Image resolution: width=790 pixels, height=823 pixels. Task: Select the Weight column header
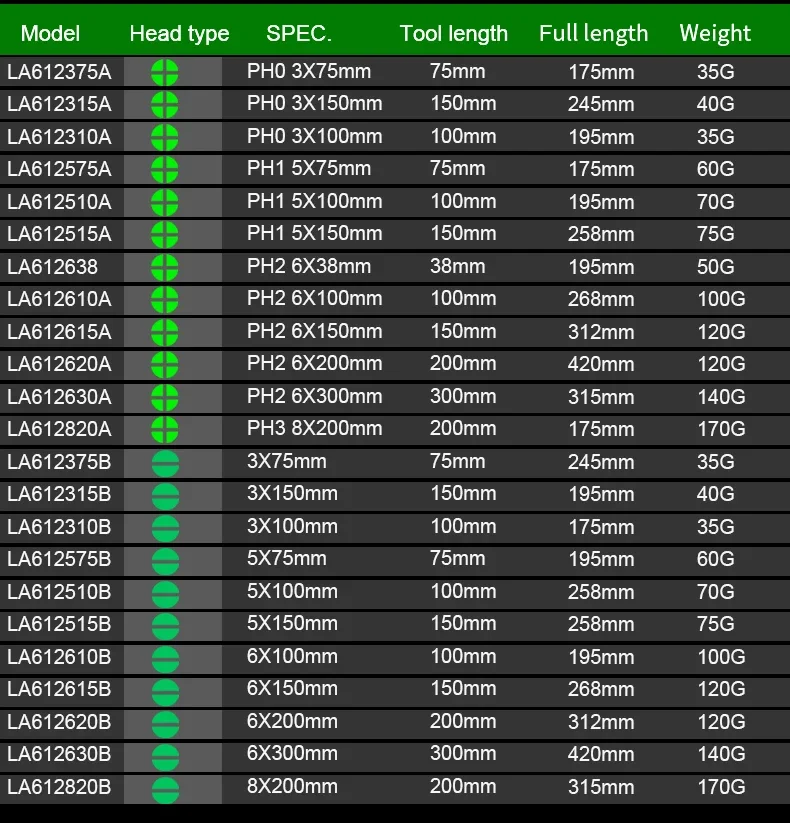(x=715, y=34)
